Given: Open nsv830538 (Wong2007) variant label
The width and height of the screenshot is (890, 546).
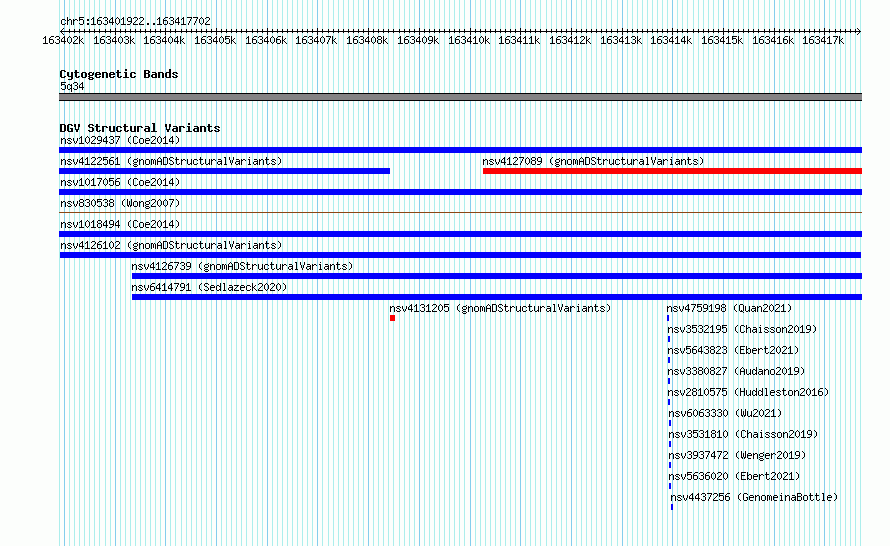Looking at the screenshot, I should [x=120, y=203].
